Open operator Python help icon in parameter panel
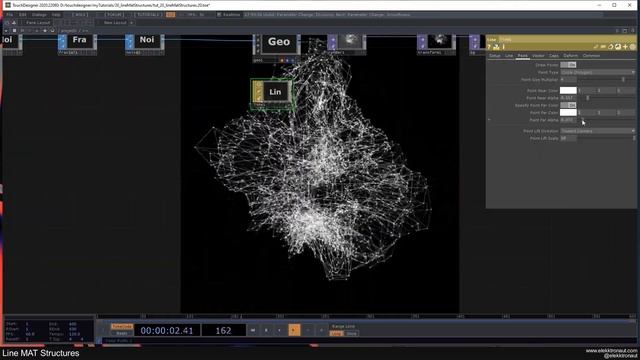This screenshot has width=640, height=360. pos(496,47)
